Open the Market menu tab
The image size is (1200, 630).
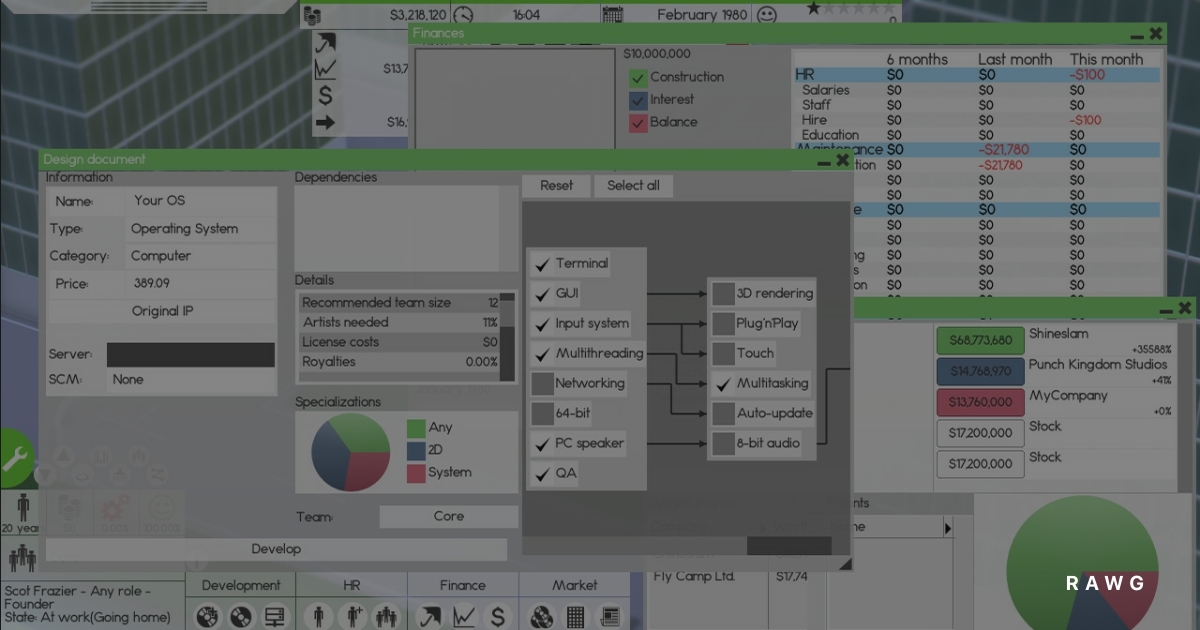(574, 586)
